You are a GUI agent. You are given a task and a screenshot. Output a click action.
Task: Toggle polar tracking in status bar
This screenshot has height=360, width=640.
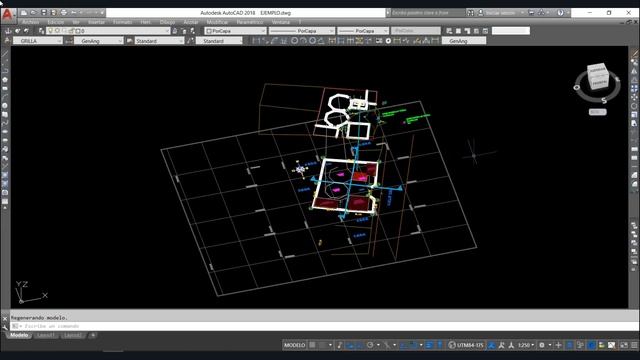(x=370, y=345)
